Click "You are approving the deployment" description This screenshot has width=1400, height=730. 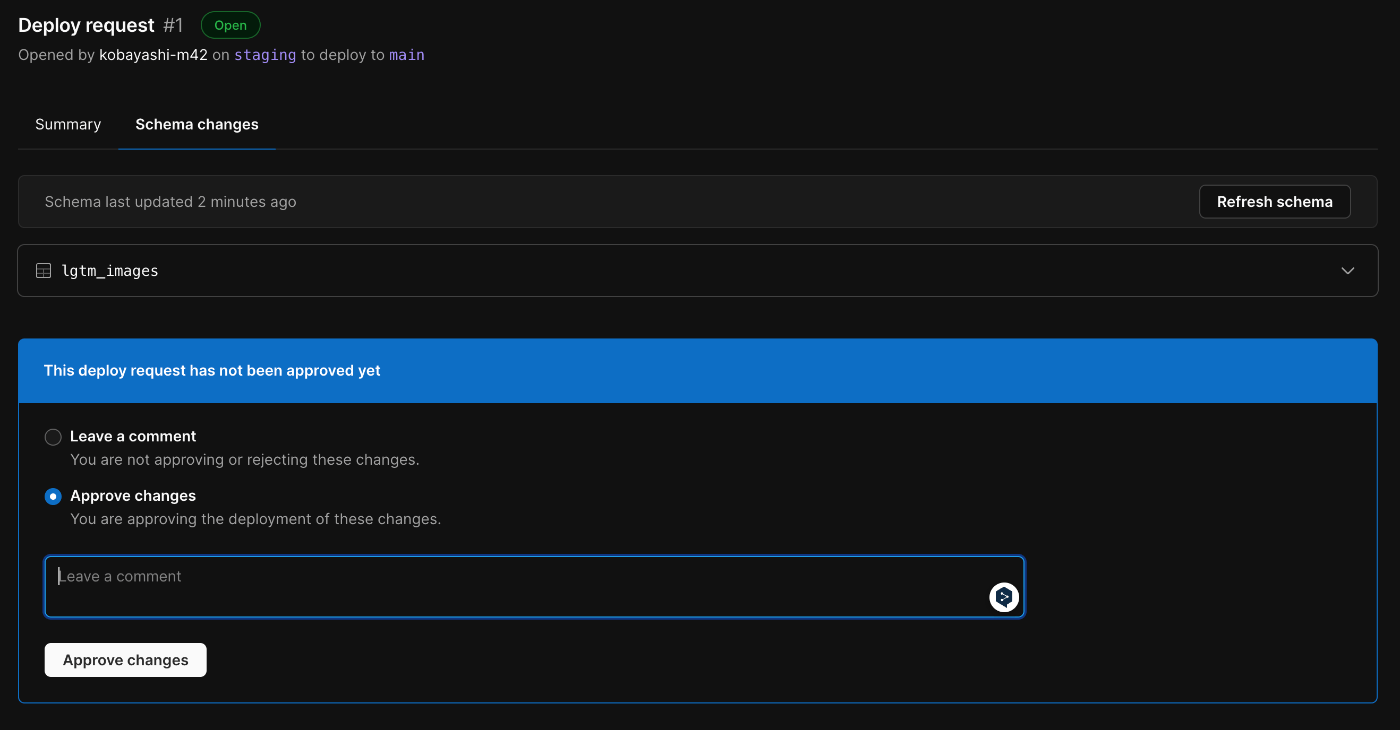(255, 519)
